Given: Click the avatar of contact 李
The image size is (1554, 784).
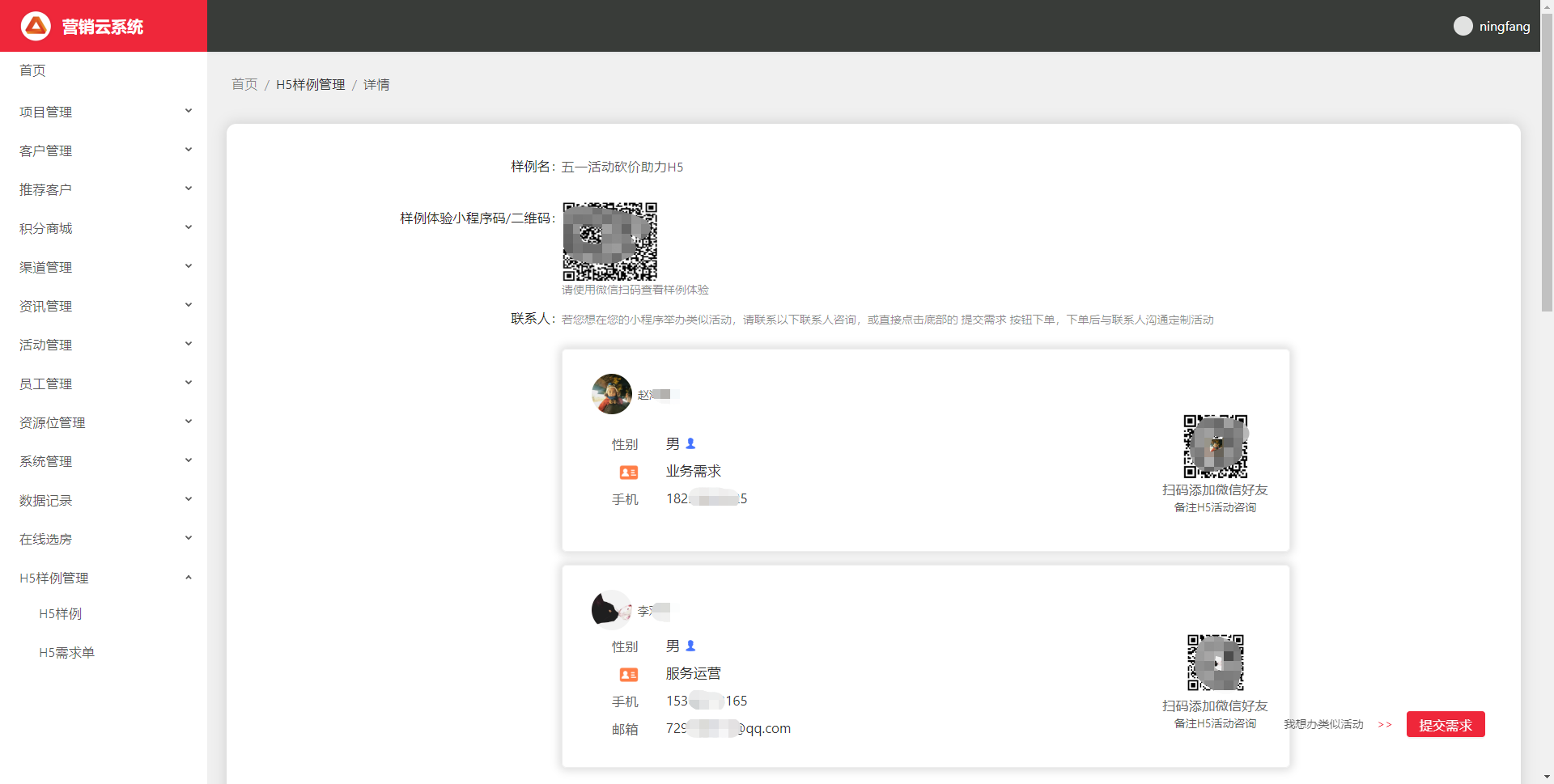Looking at the screenshot, I should (x=612, y=610).
